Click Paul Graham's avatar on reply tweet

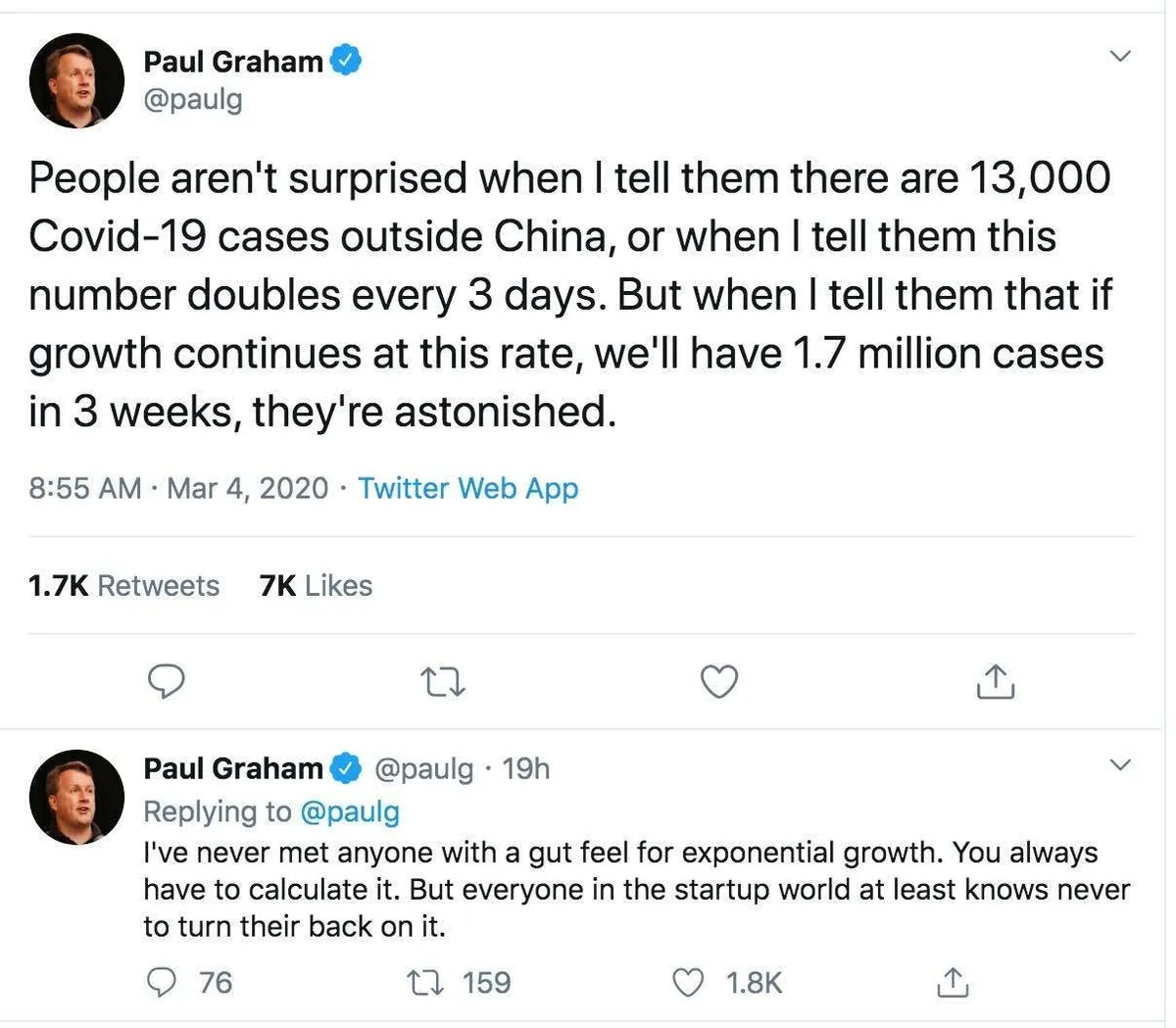click(77, 797)
